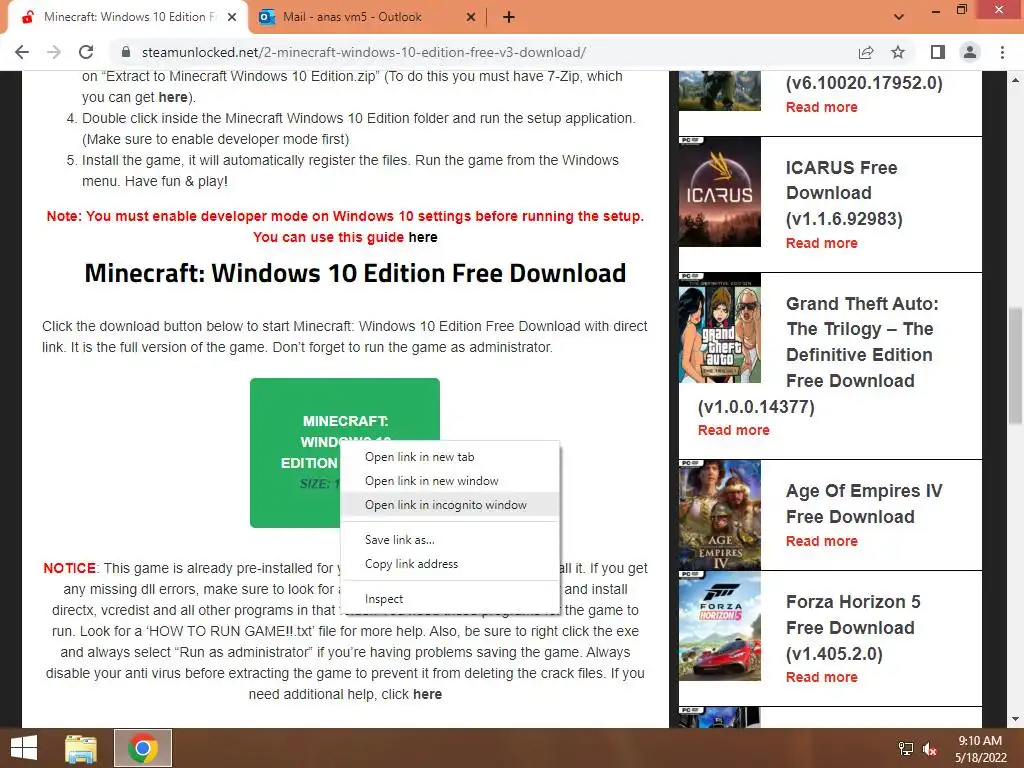Open the taskbar clock showing 9:10 AM
The height and width of the screenshot is (768, 1024).
pos(980,749)
